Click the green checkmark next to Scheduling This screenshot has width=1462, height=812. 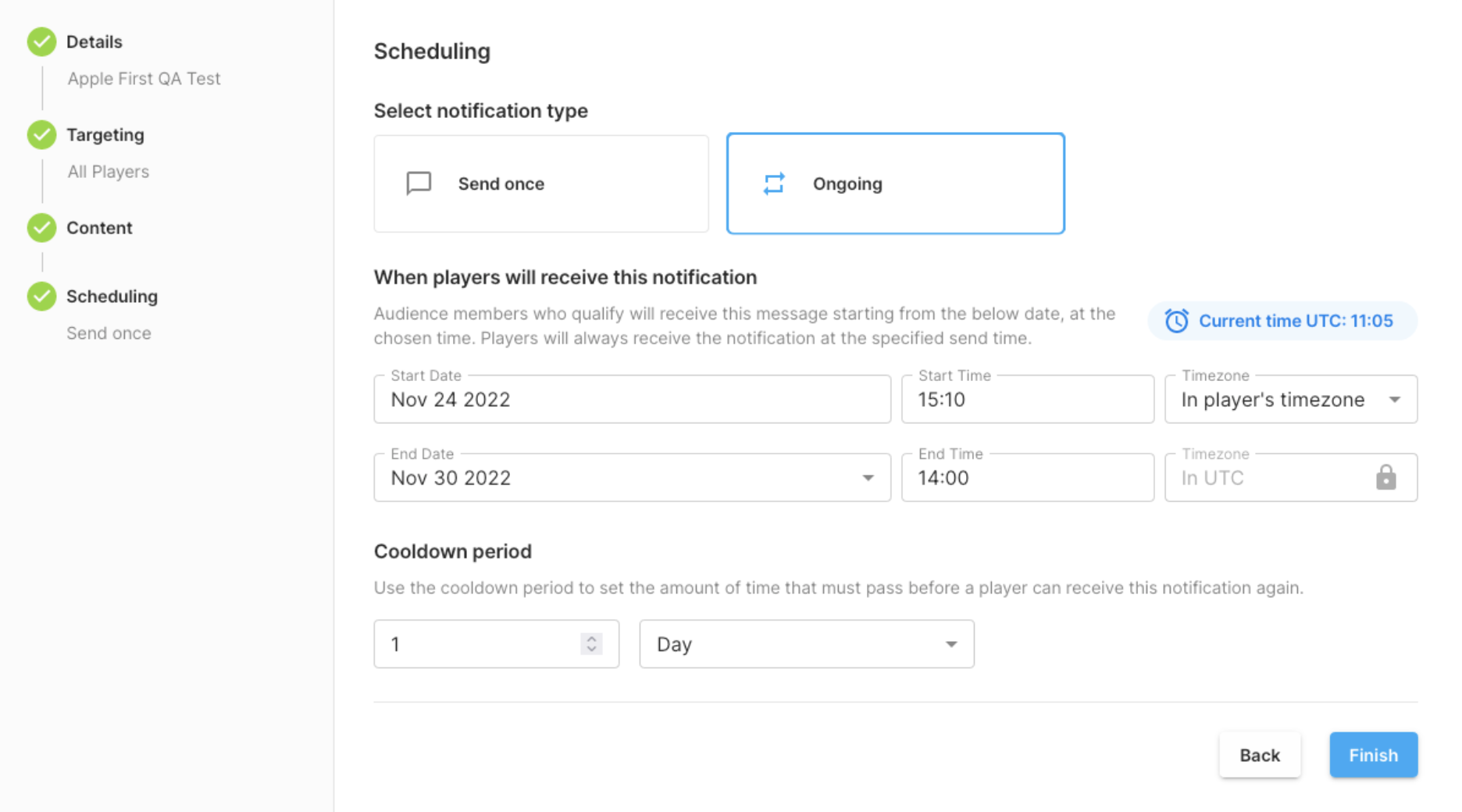(x=41, y=297)
